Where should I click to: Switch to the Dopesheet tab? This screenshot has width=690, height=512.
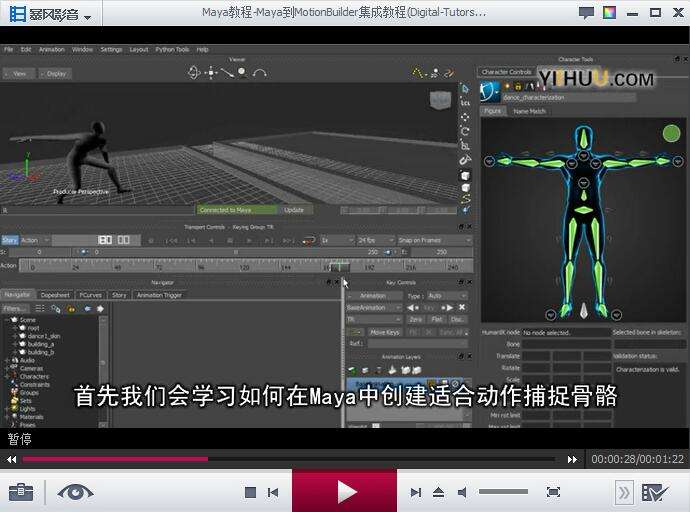(55, 295)
